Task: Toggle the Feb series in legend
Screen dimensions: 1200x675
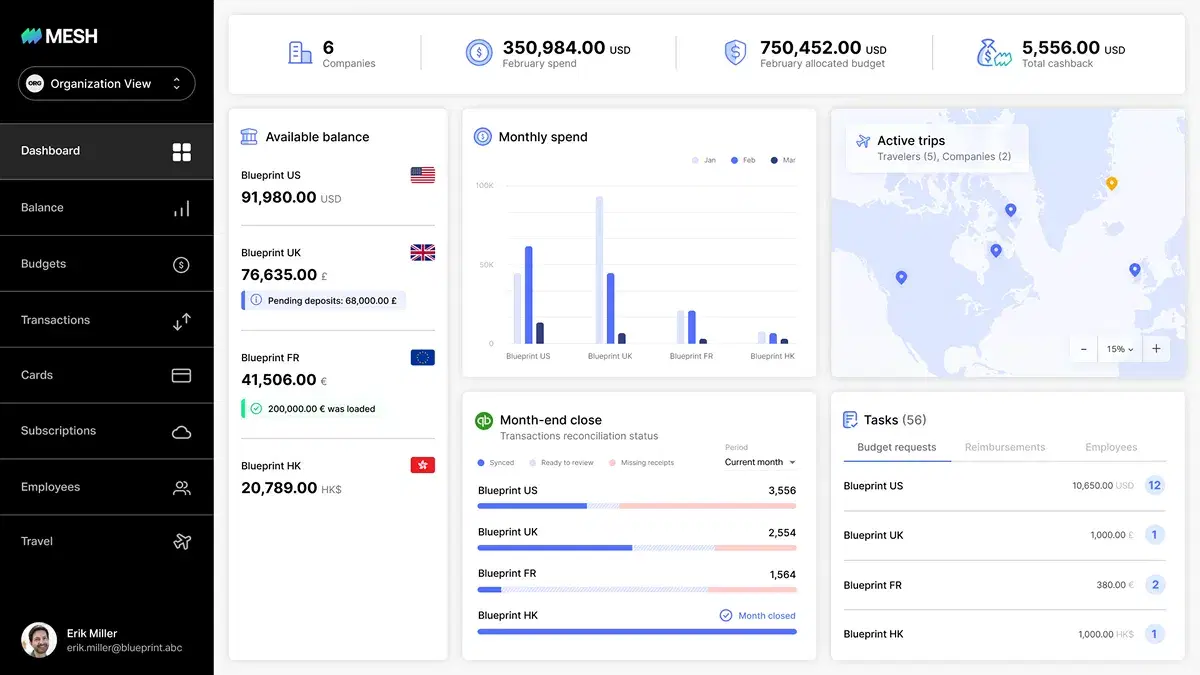Action: 743,160
